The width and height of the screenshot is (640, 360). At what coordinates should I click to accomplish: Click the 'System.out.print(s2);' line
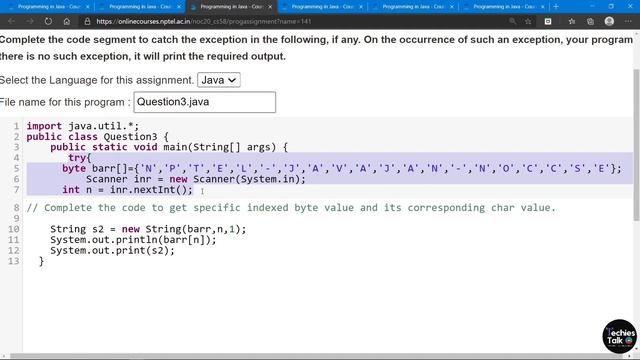click(x=112, y=250)
